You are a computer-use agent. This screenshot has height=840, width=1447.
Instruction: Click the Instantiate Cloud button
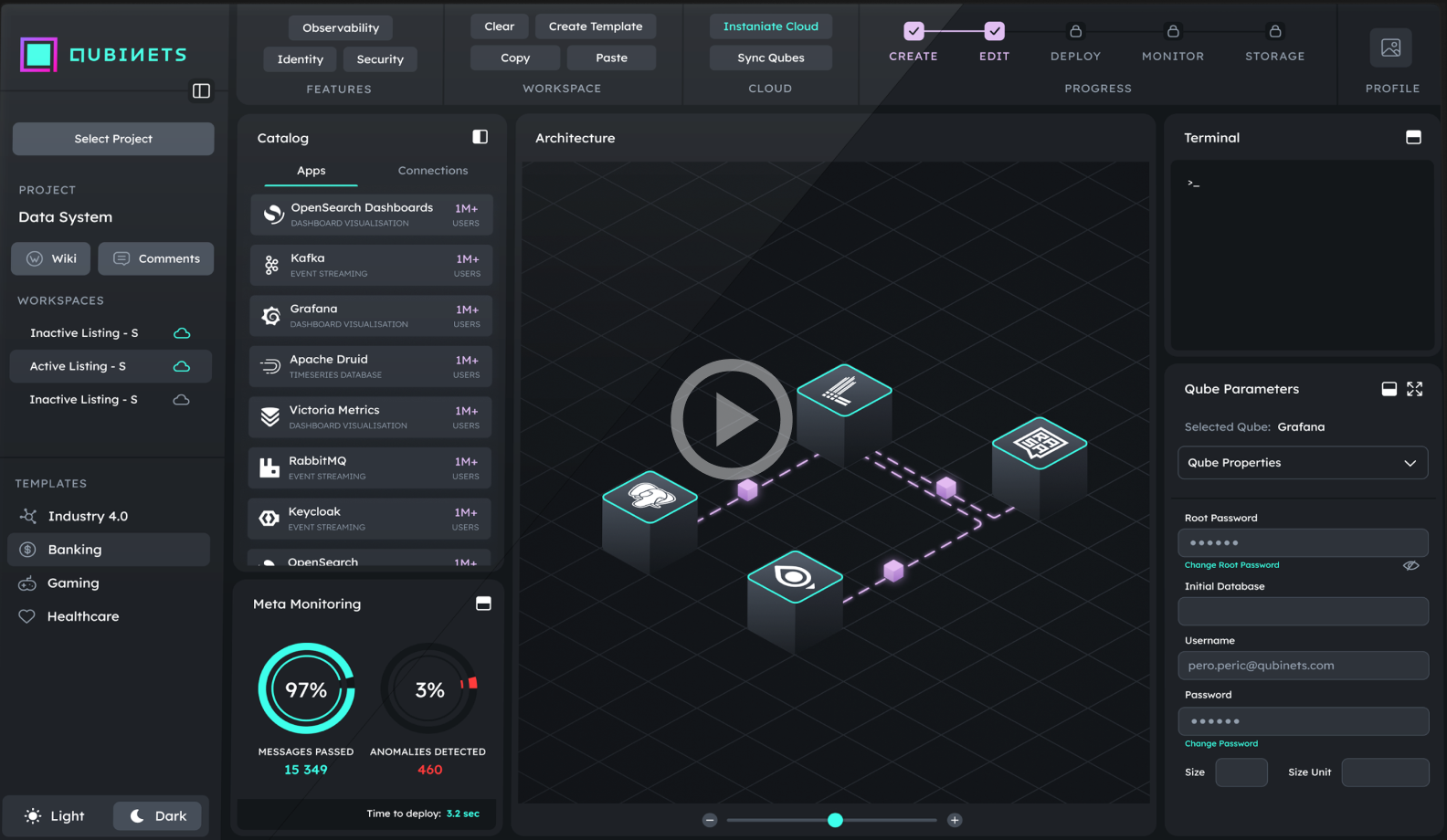click(770, 26)
